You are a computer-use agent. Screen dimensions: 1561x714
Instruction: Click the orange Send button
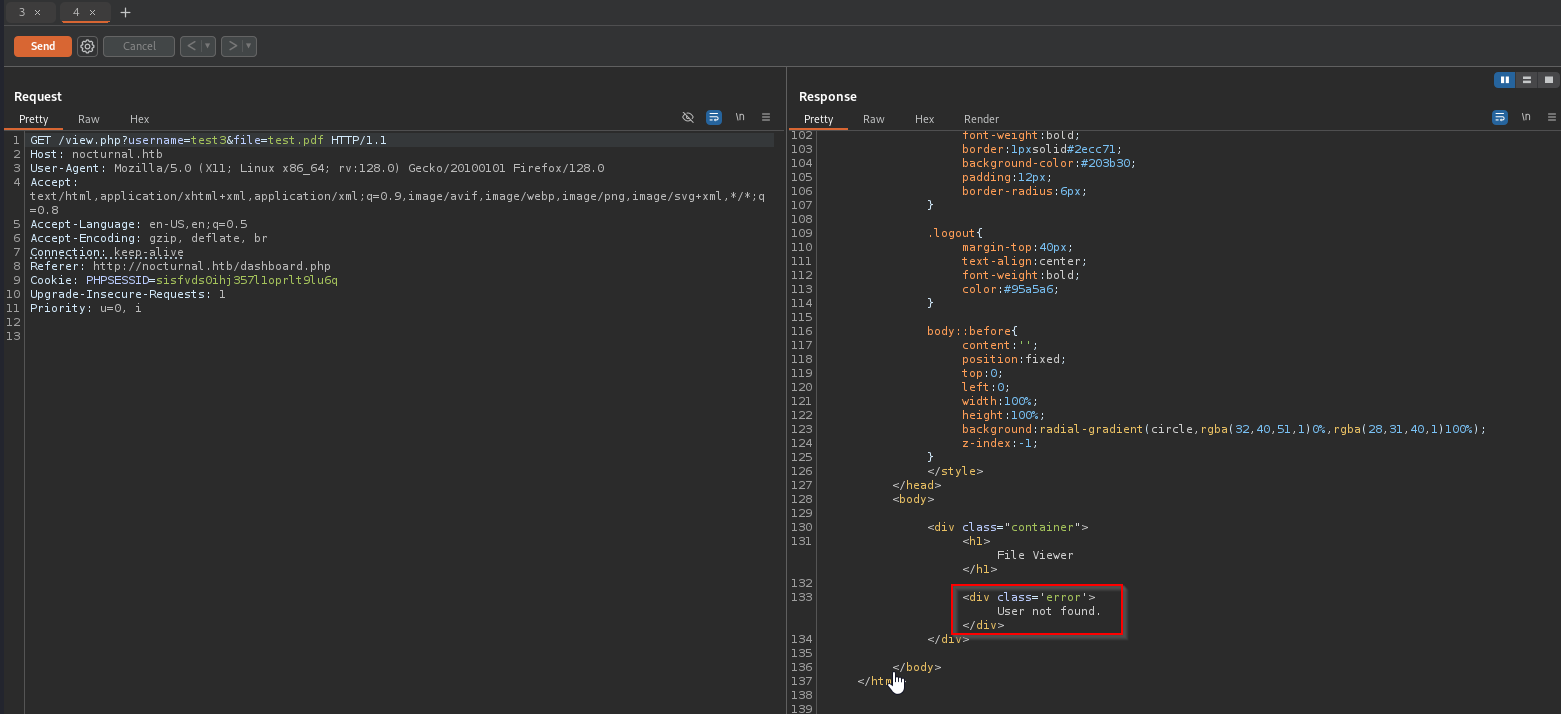[x=43, y=46]
